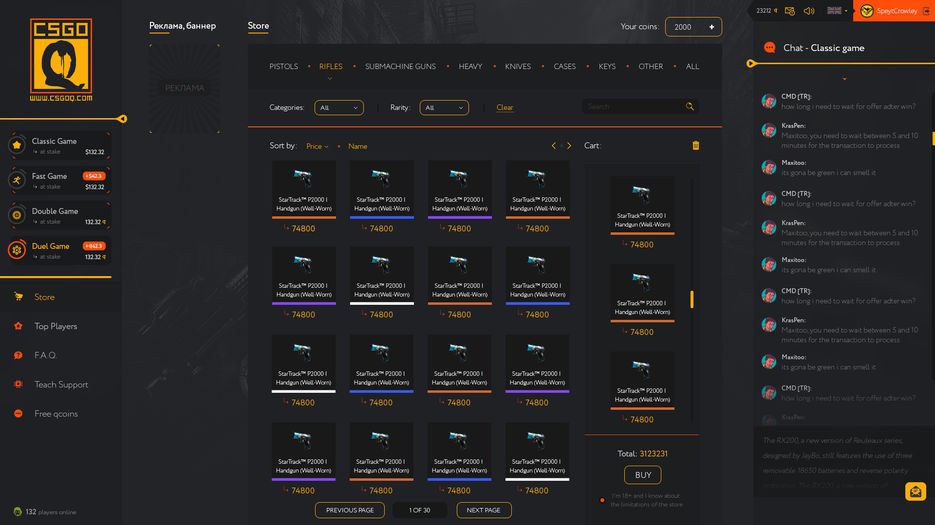
Task: Go to Previous Page
Action: click(349, 510)
